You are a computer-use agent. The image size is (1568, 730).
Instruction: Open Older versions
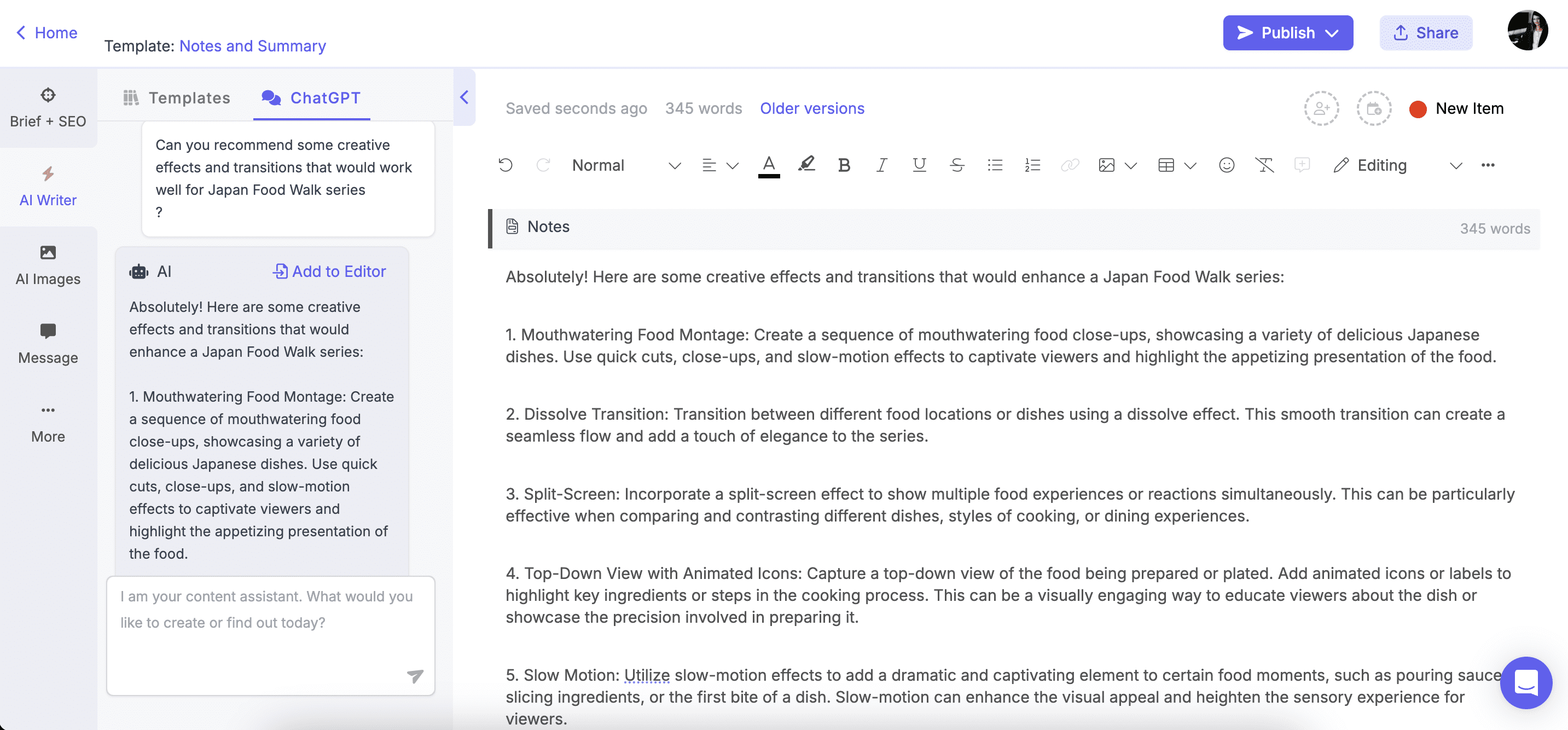[x=812, y=108]
